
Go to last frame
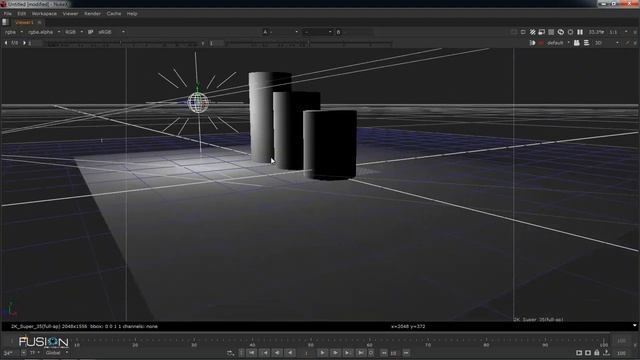(360, 353)
